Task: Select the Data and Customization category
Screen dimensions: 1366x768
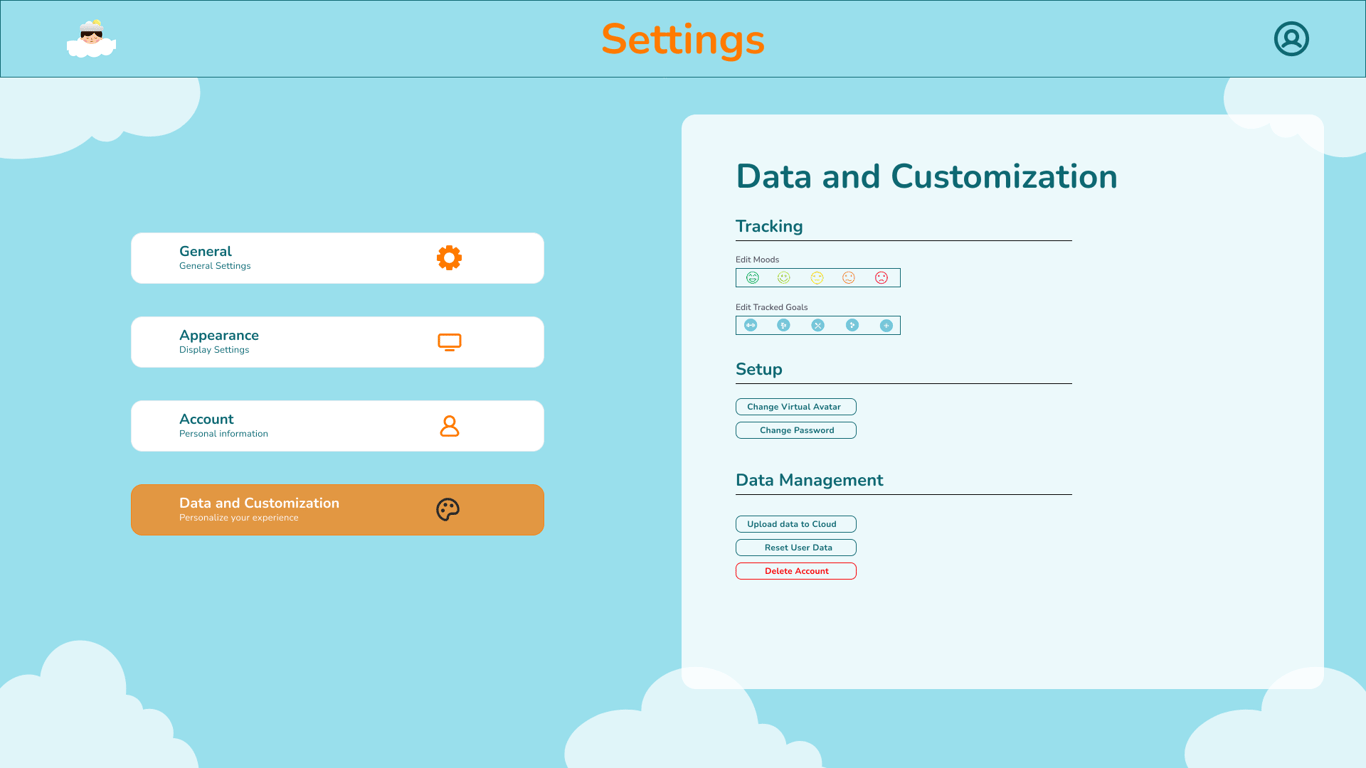Action: (x=337, y=510)
